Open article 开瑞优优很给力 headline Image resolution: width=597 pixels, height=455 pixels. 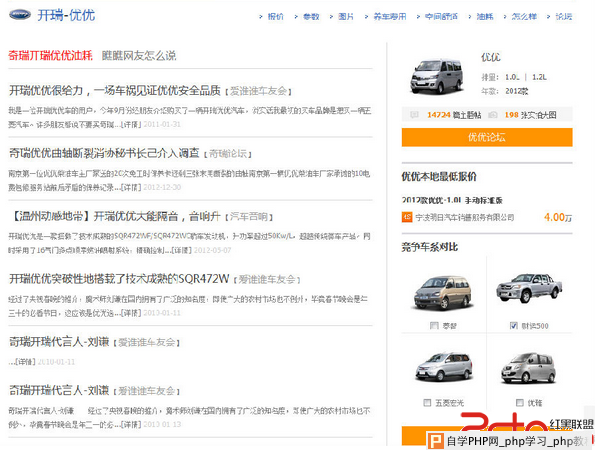115,90
